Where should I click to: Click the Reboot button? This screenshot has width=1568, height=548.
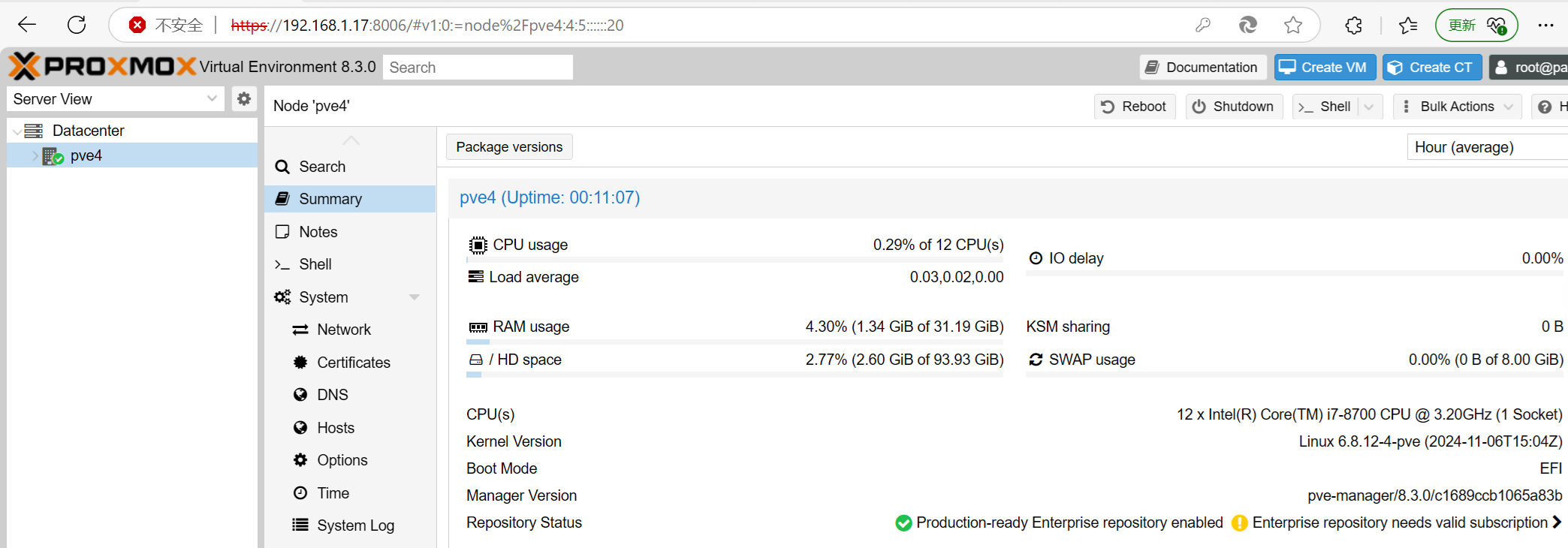click(x=1134, y=107)
